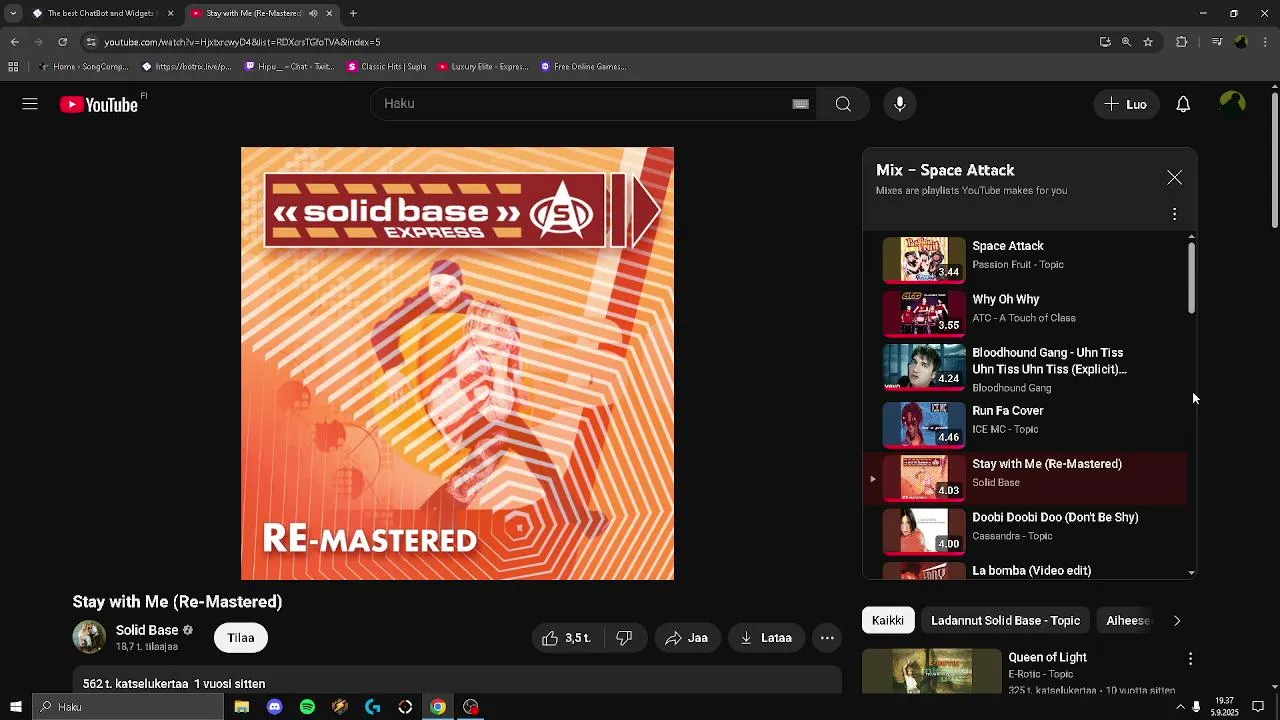The height and width of the screenshot is (720, 1280).
Task: Go to the YouTube home logo
Action: 99,105
